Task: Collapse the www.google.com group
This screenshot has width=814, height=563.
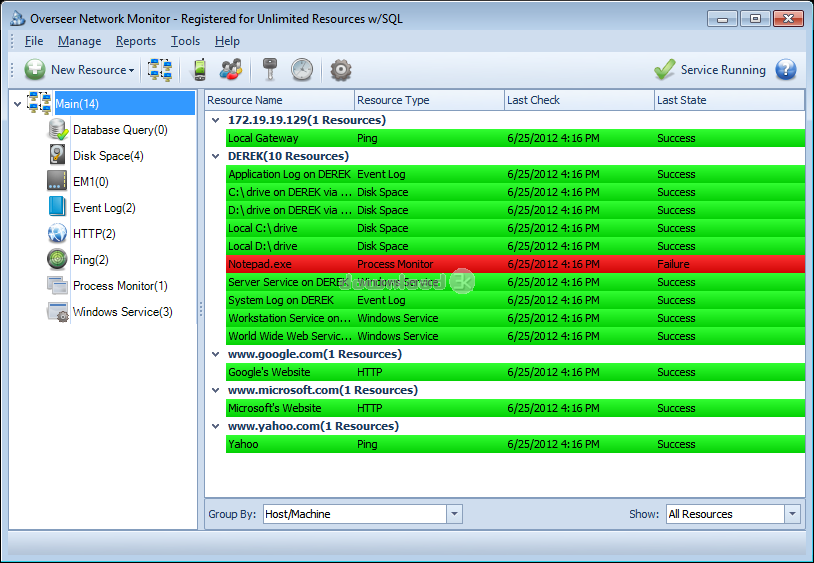Action: 215,354
